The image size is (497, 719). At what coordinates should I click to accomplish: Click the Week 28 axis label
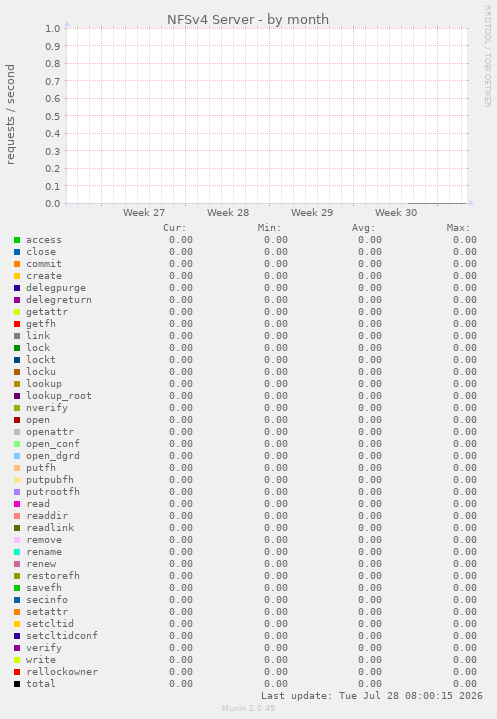[x=228, y=213]
